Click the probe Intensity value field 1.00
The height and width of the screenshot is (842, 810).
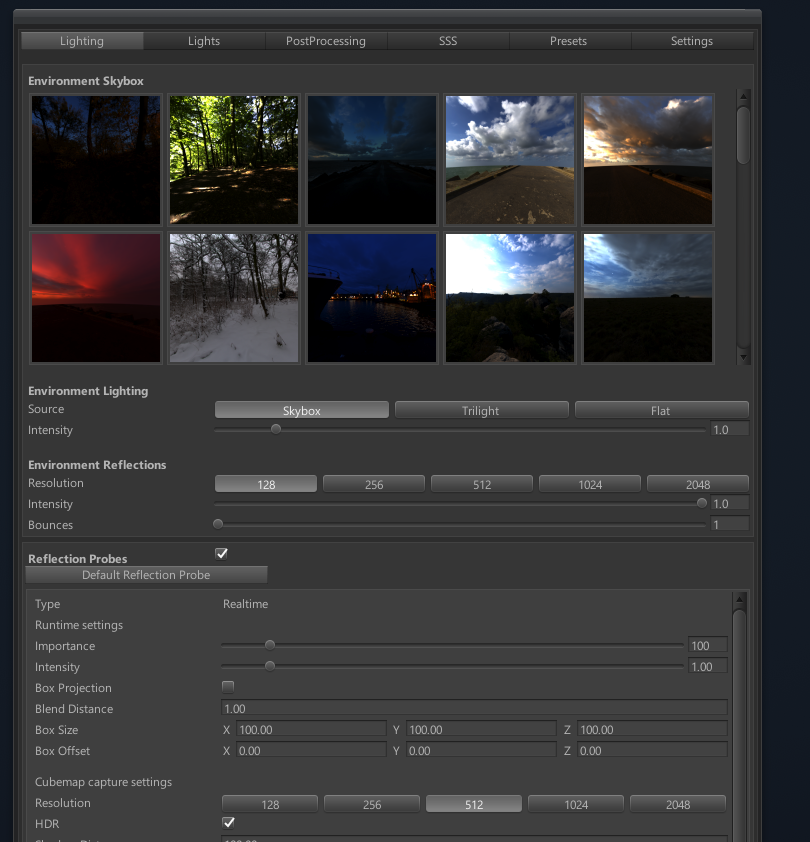708,666
